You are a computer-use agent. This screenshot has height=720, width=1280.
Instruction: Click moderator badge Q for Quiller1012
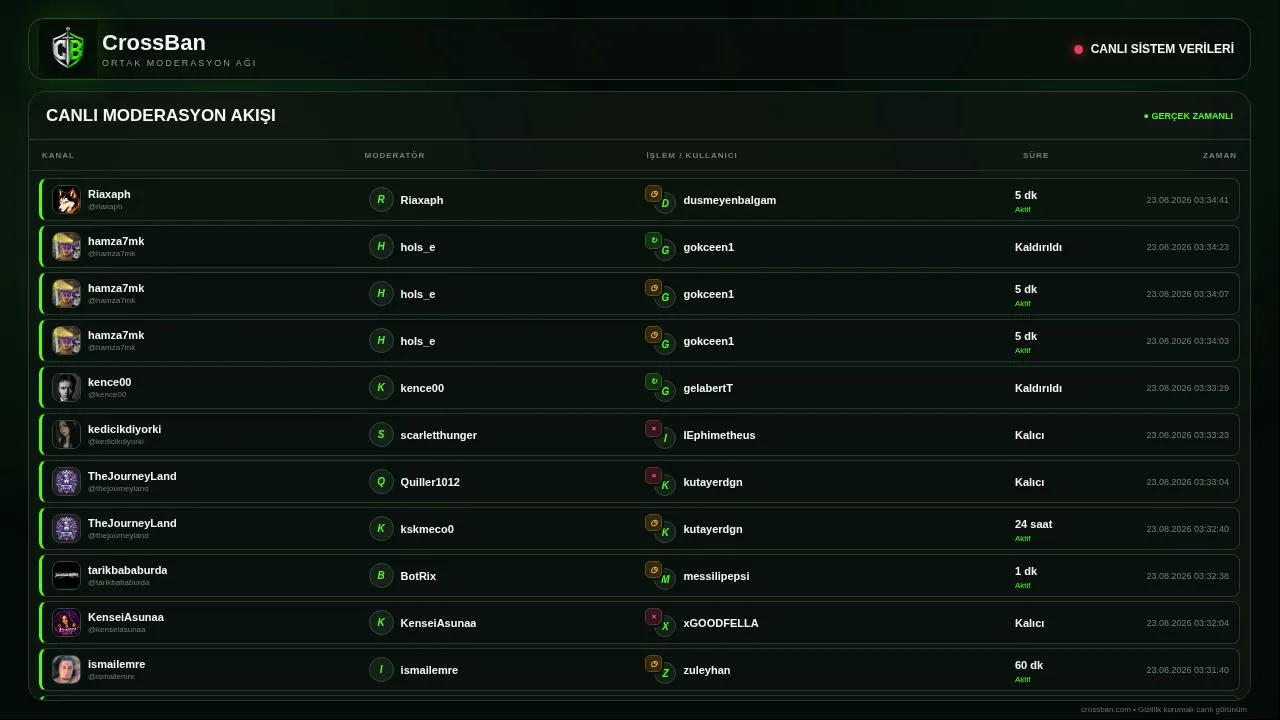381,482
